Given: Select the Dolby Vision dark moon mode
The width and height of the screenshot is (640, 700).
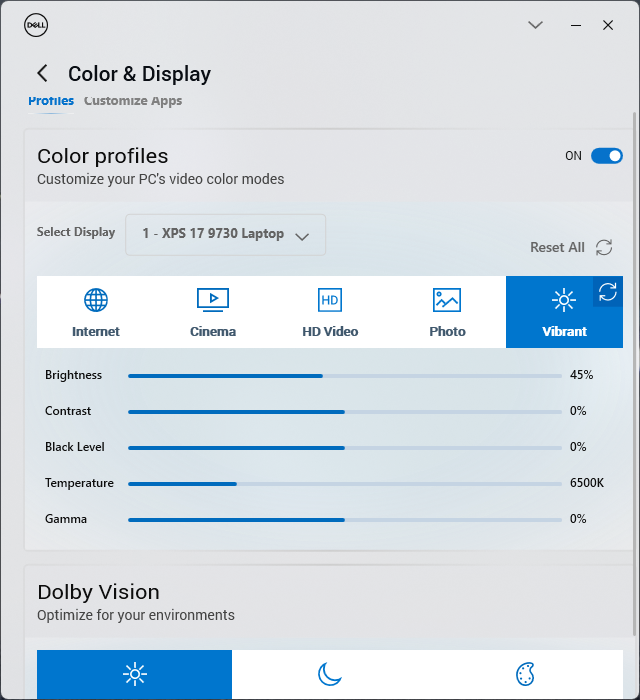Looking at the screenshot, I should pos(330,674).
